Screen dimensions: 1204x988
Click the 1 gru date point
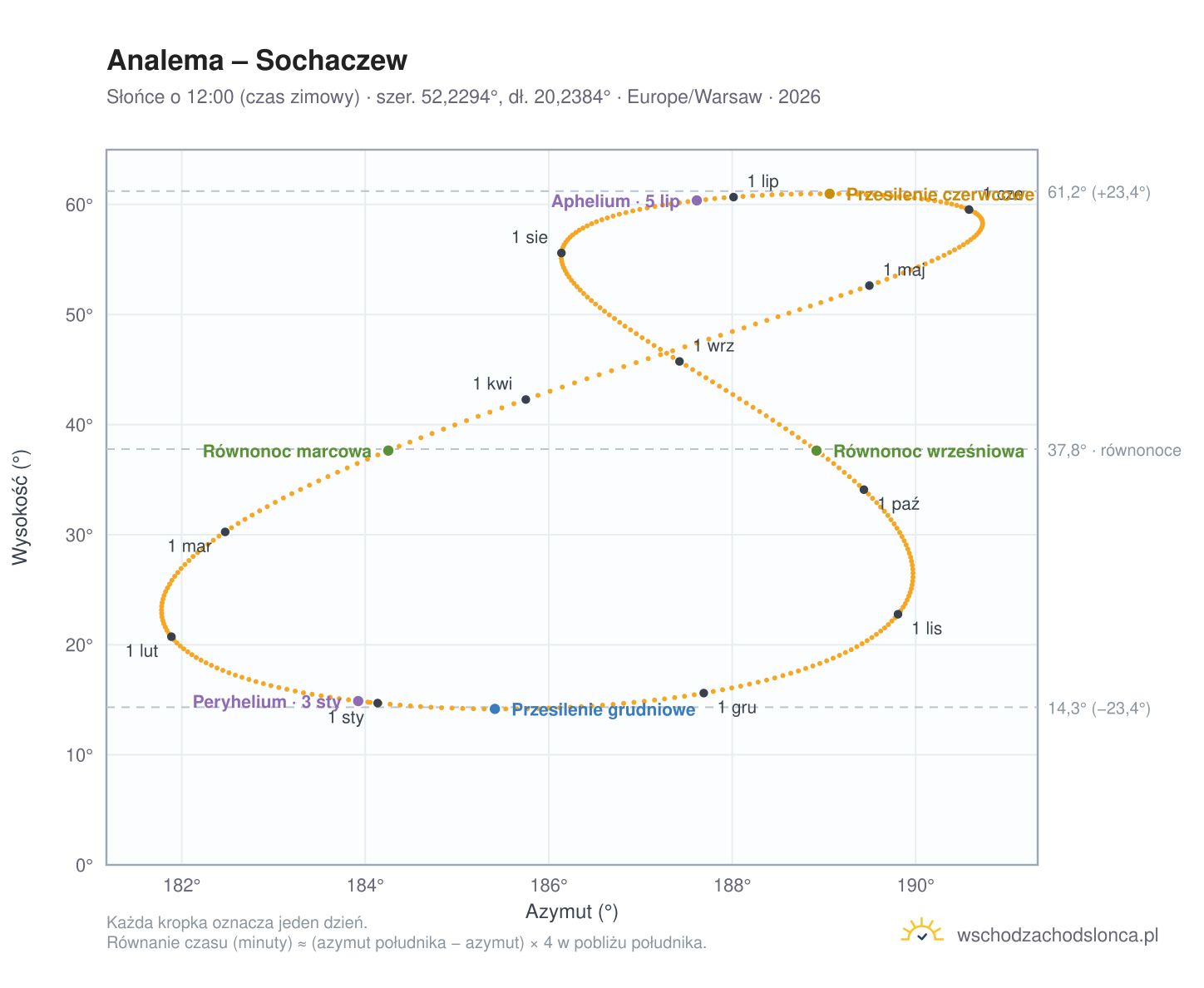pyautogui.click(x=703, y=693)
